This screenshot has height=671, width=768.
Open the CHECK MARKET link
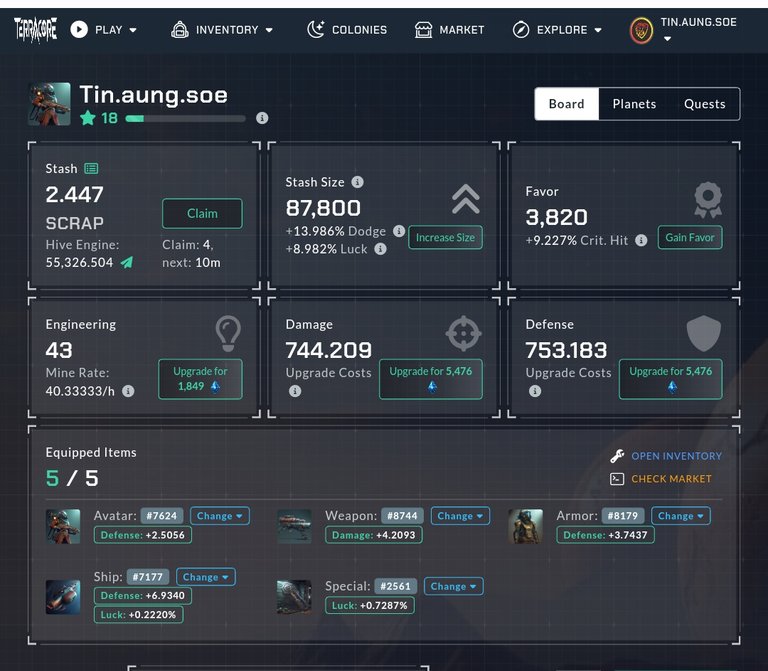(x=671, y=479)
